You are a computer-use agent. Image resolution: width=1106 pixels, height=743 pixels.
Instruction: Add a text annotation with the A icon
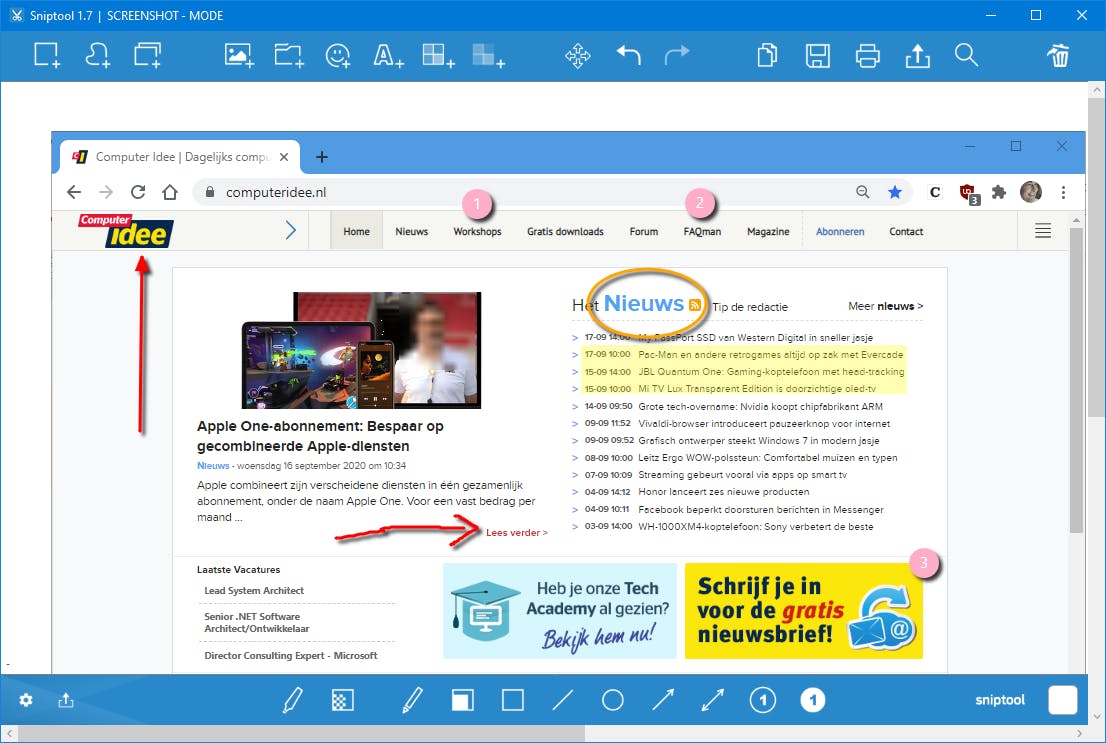(x=388, y=55)
